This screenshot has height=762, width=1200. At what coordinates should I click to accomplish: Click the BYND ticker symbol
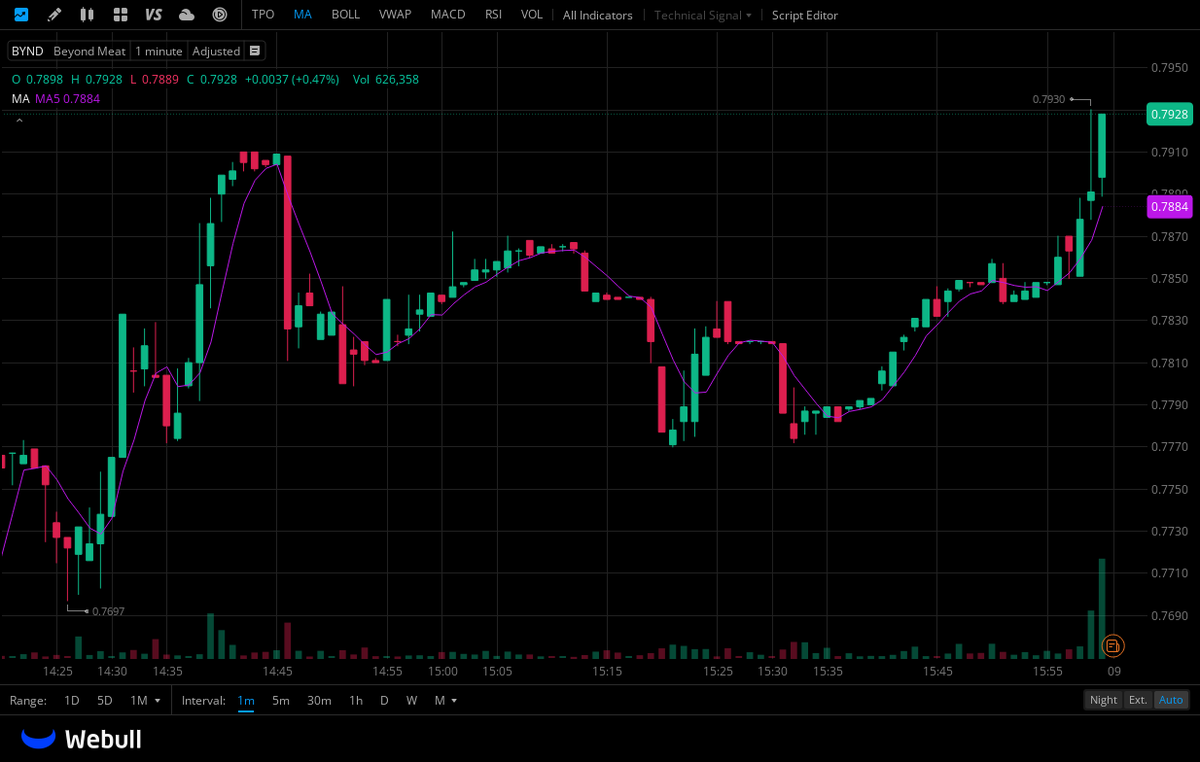[x=28, y=51]
